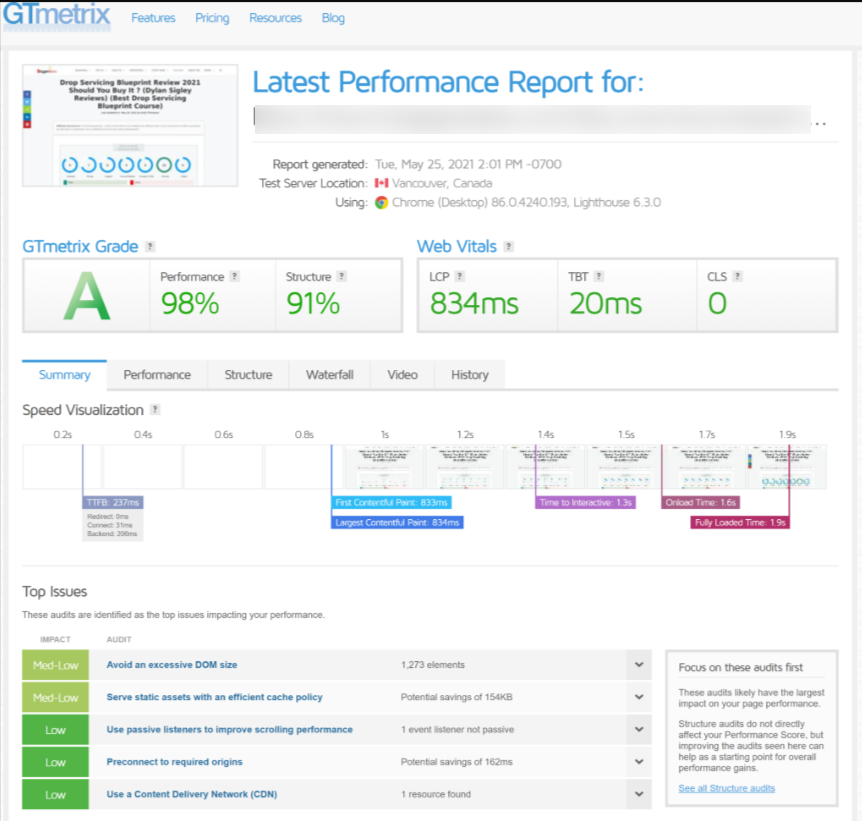Click the help icon next to Structure score

tap(341, 276)
